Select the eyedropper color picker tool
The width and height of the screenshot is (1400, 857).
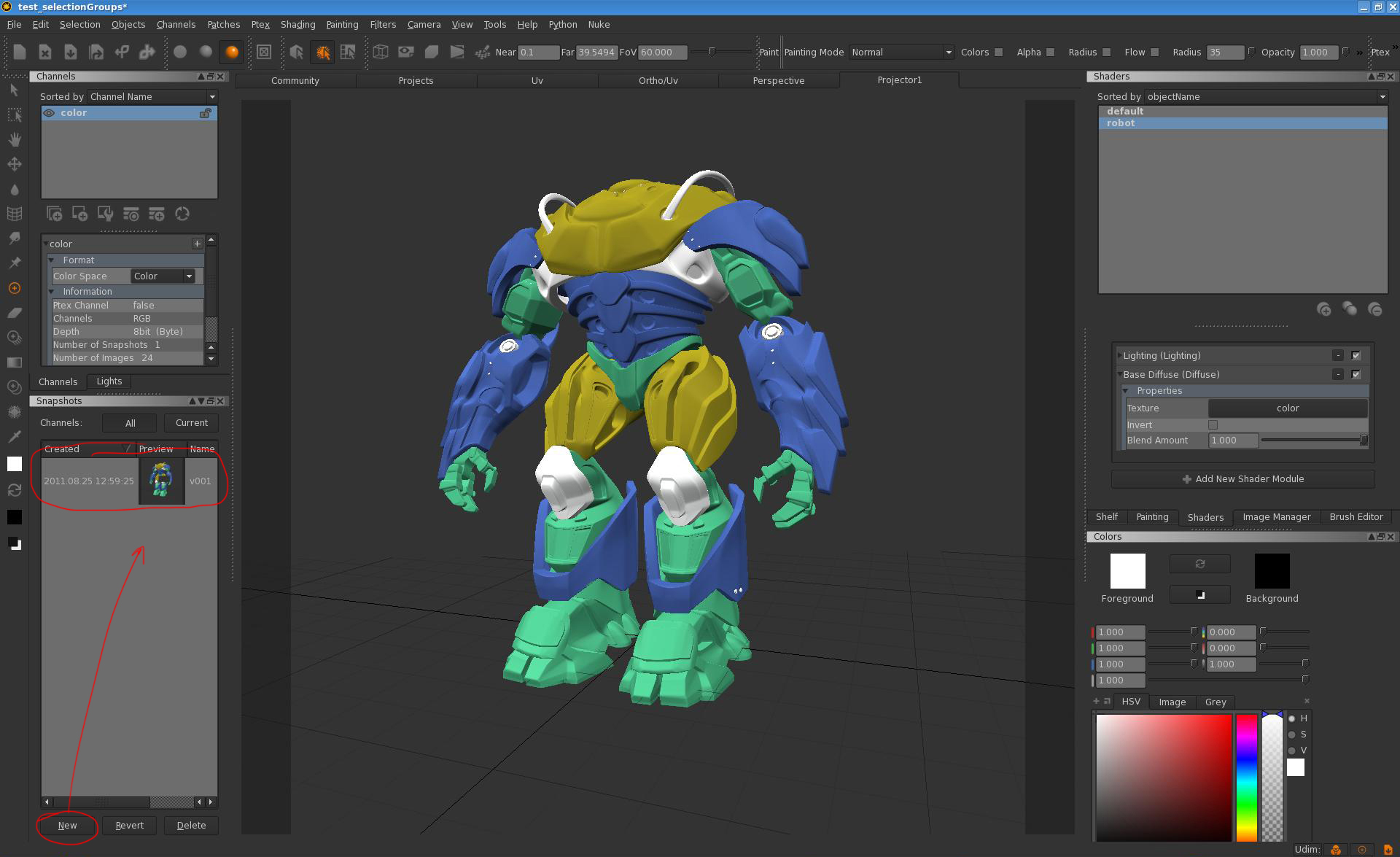pos(14,436)
